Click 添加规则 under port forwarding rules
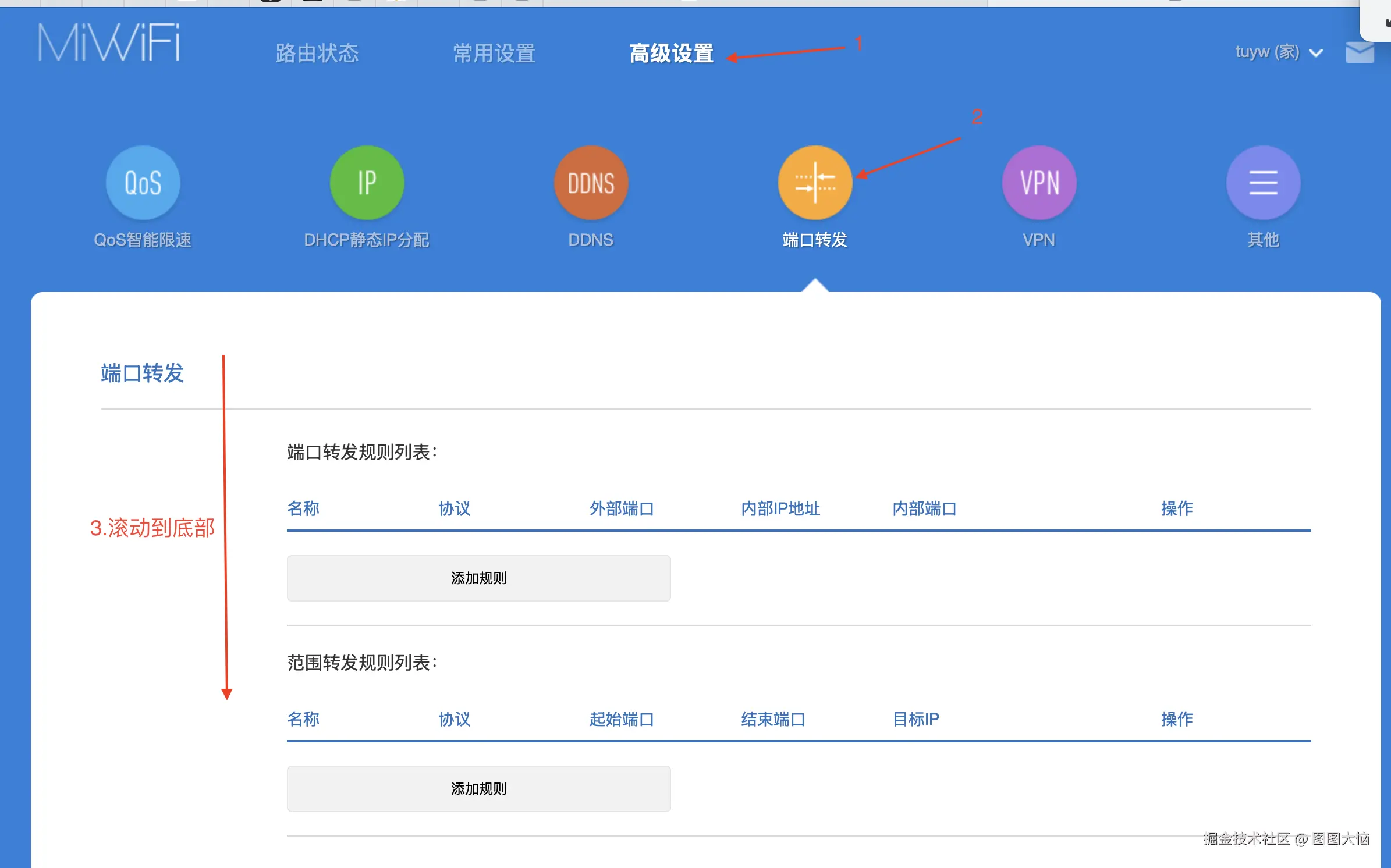 click(x=478, y=578)
